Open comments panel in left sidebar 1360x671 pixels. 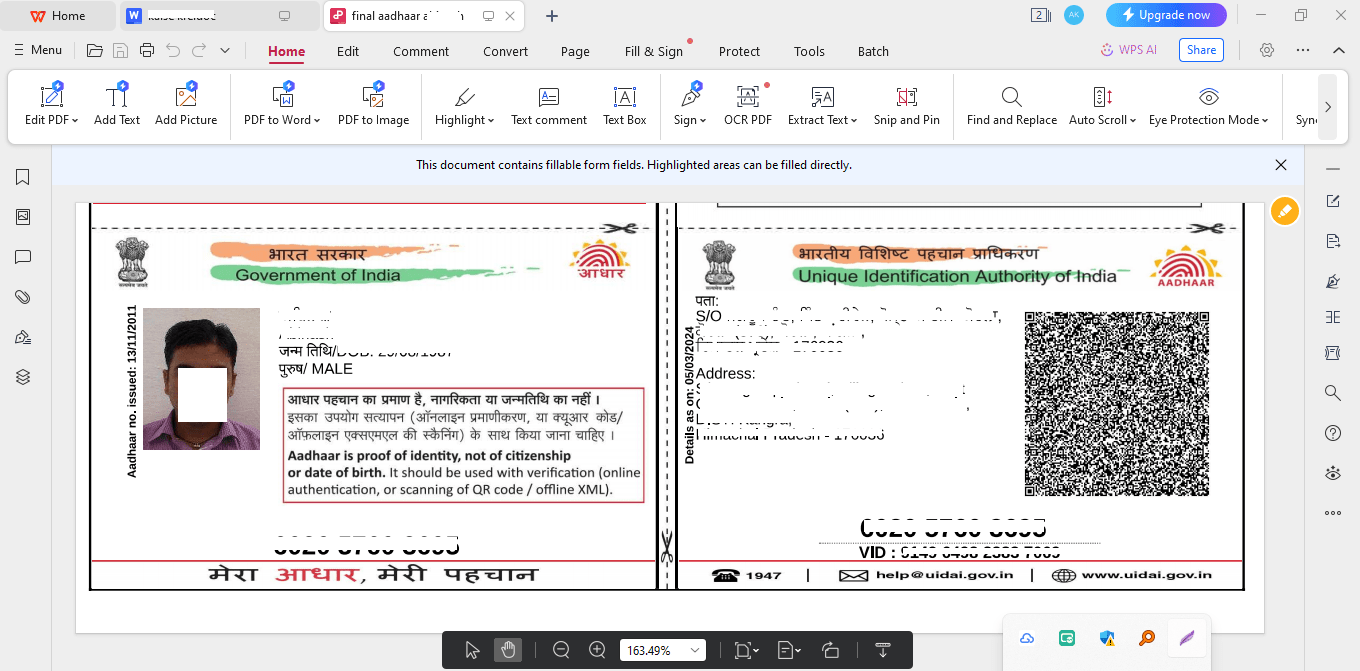point(23,257)
